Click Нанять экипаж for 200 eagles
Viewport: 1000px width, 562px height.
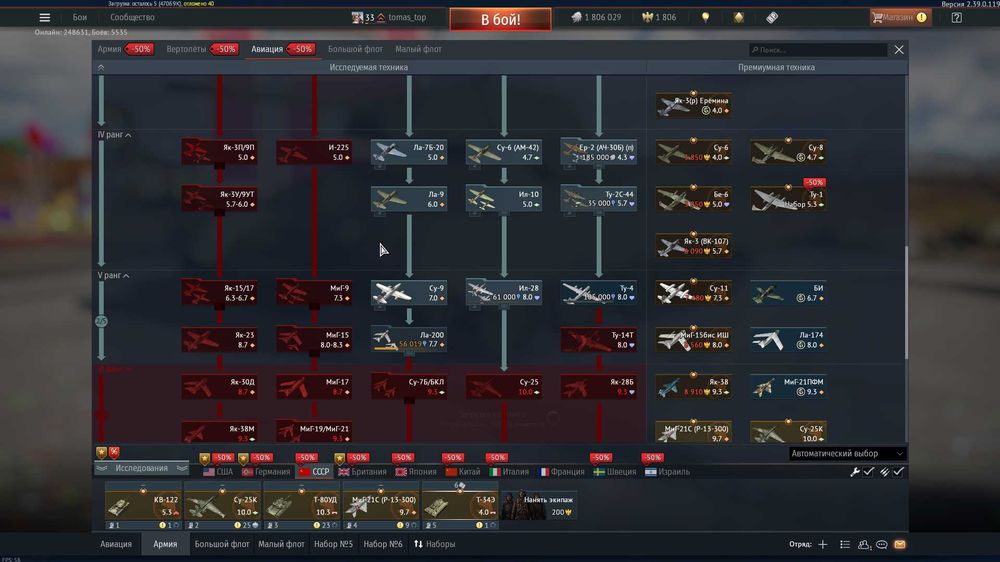[540, 505]
